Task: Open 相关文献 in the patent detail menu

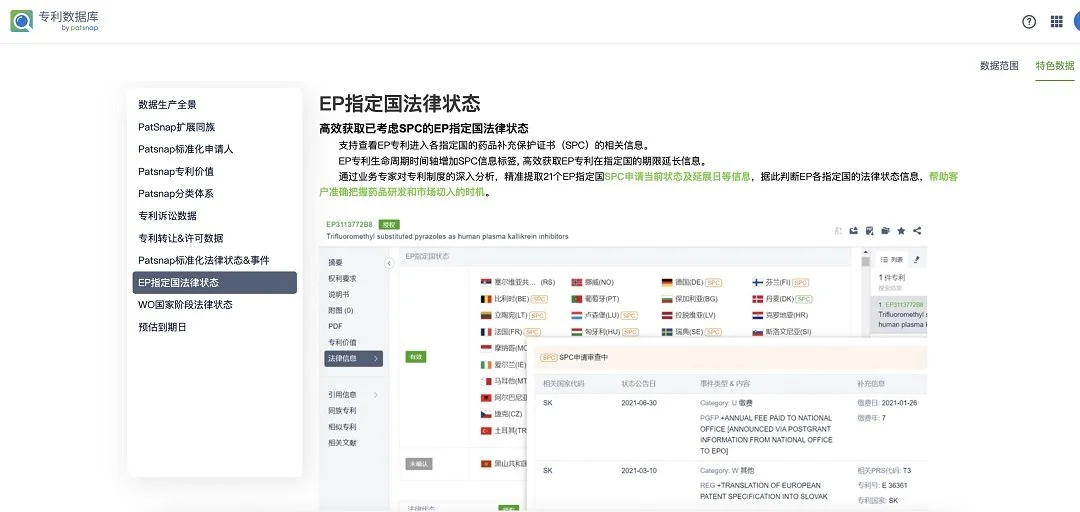Action: click(x=342, y=442)
